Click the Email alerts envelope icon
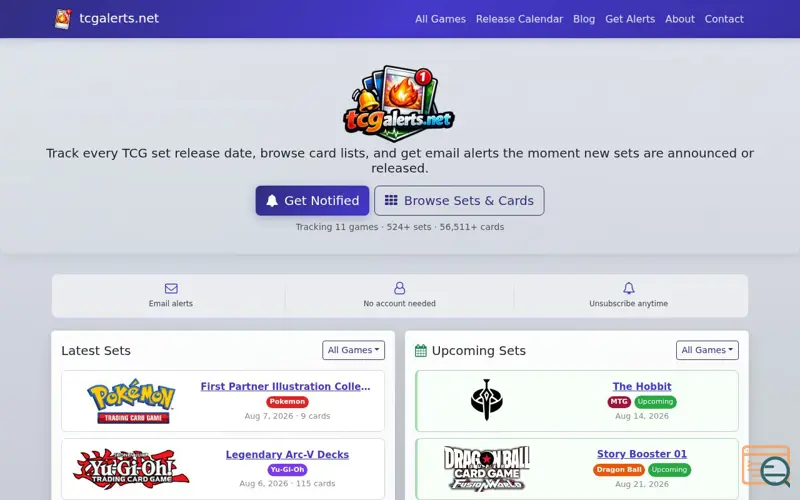 coord(171,288)
